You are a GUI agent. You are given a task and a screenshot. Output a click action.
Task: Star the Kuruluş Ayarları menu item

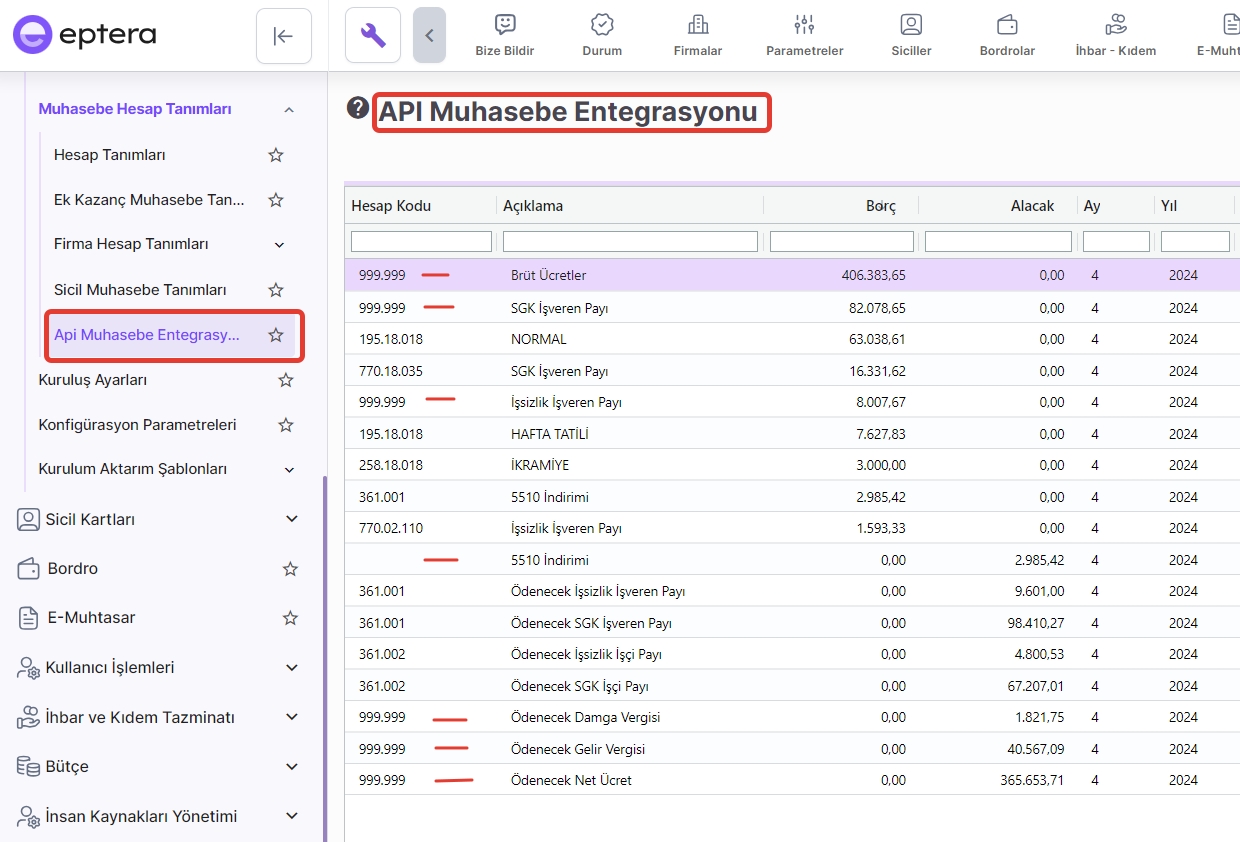[286, 380]
